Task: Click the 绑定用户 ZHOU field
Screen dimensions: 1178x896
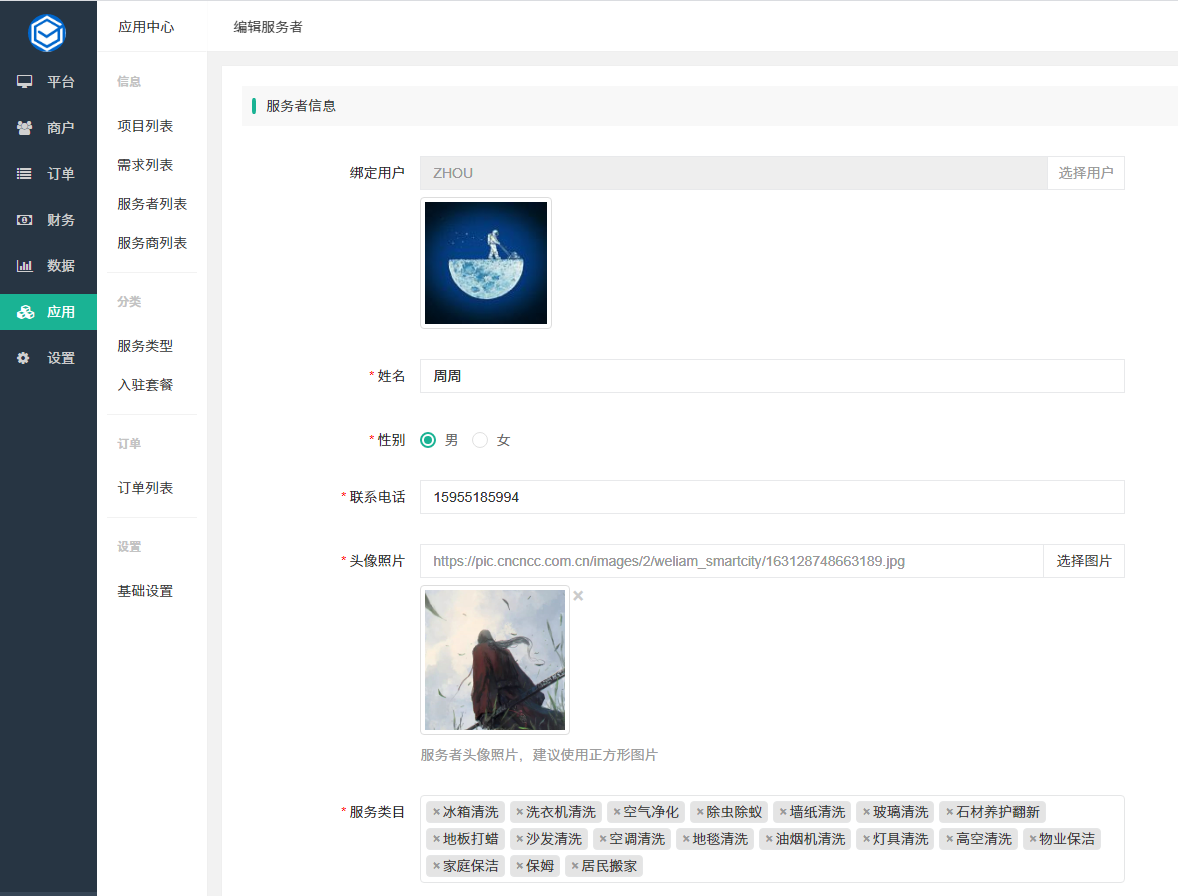Action: (x=734, y=173)
